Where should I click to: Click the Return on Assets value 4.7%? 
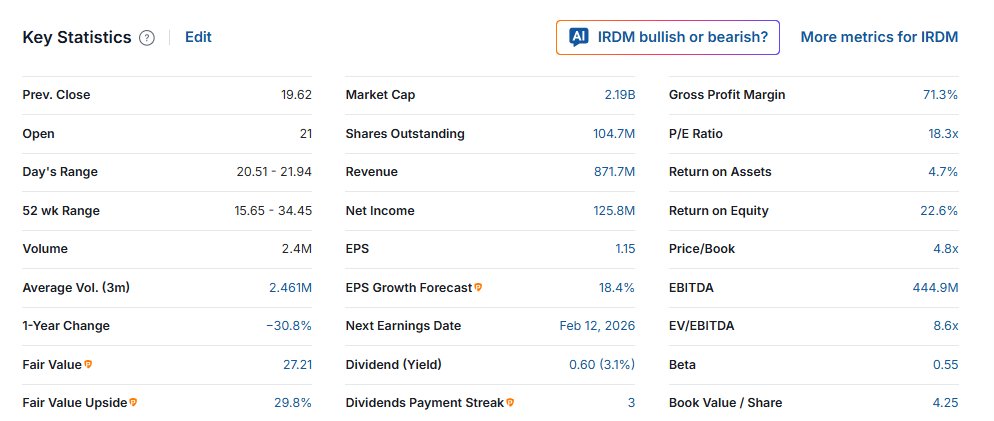(x=944, y=172)
